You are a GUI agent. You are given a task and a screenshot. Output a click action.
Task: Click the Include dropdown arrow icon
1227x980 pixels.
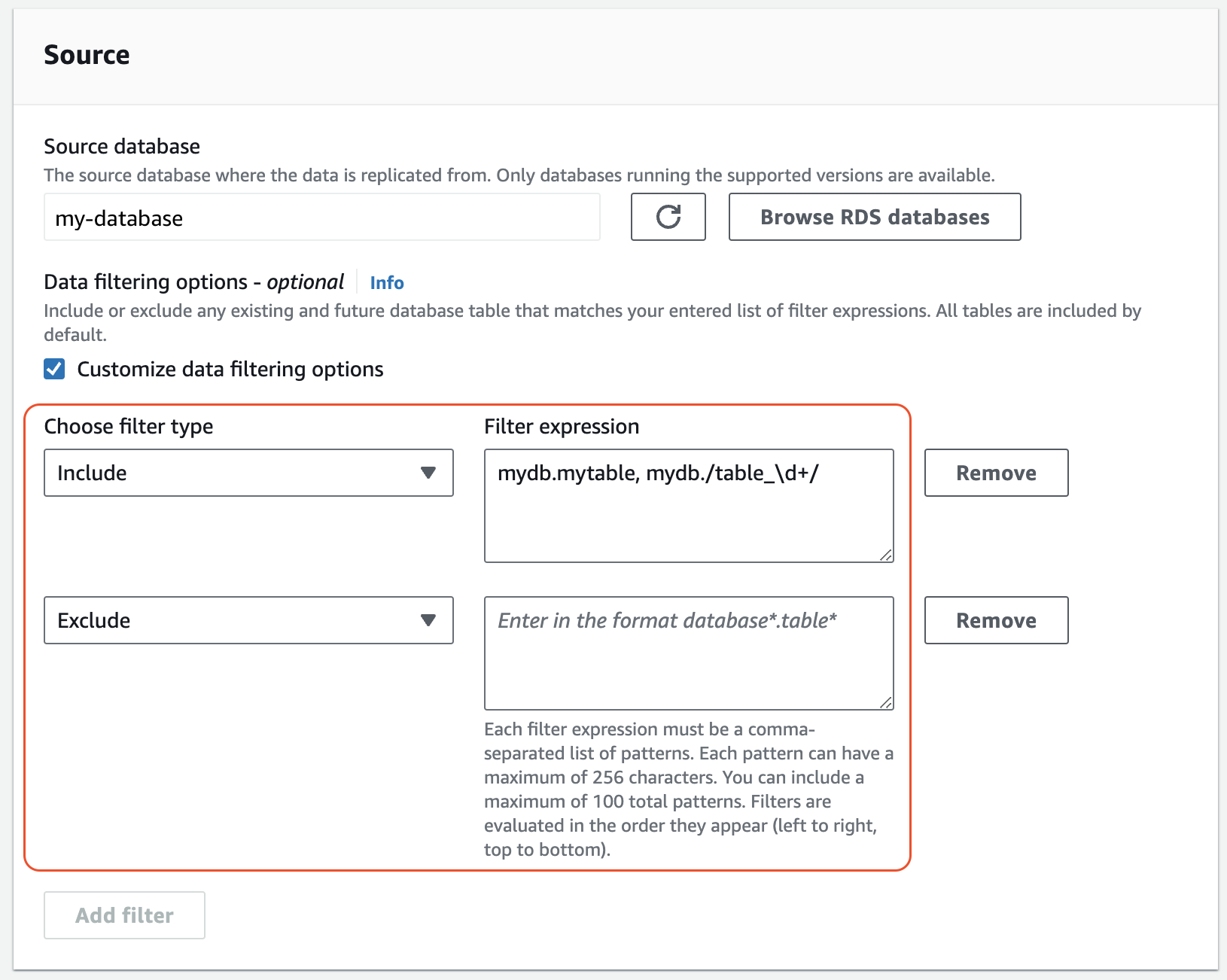tap(428, 473)
